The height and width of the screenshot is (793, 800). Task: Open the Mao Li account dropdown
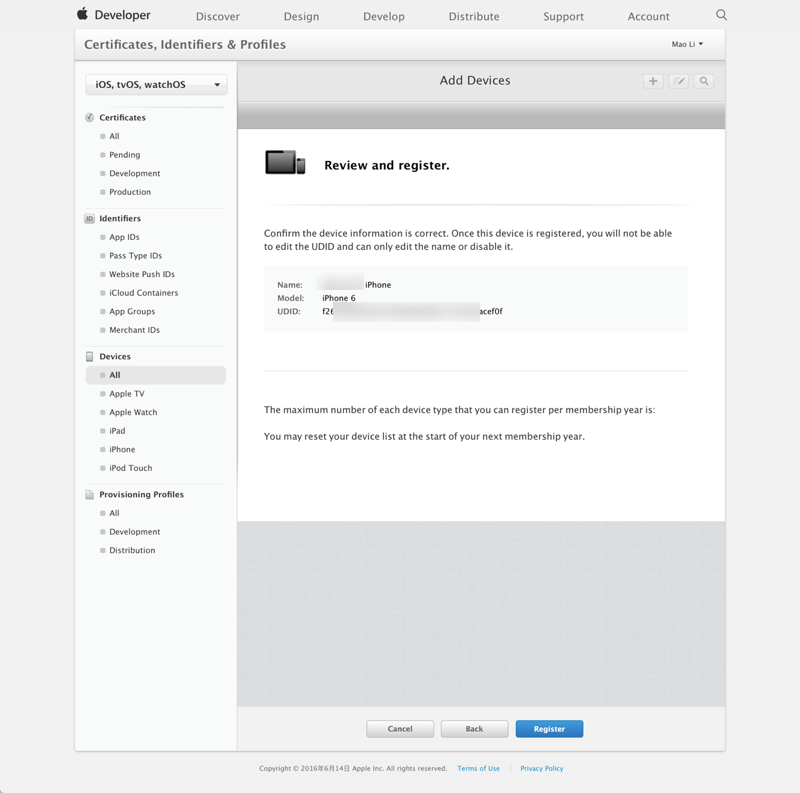687,44
